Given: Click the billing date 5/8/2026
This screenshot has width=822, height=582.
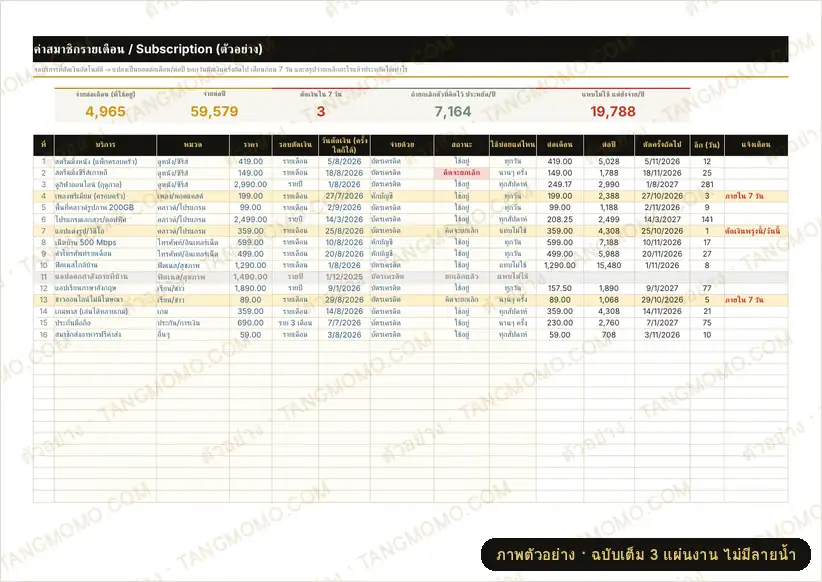Looking at the screenshot, I should [344, 161].
